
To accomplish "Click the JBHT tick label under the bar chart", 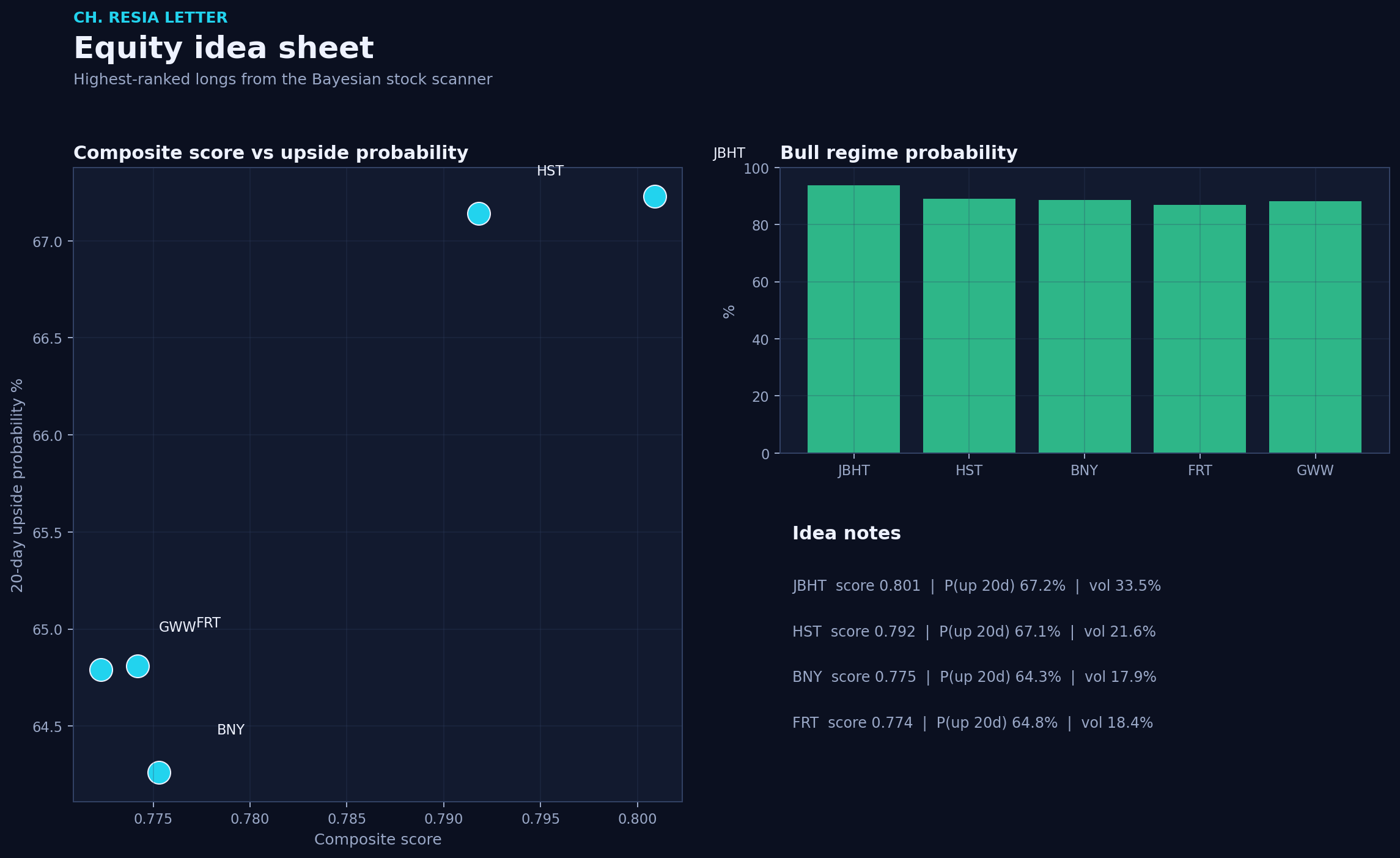I will 854,470.
